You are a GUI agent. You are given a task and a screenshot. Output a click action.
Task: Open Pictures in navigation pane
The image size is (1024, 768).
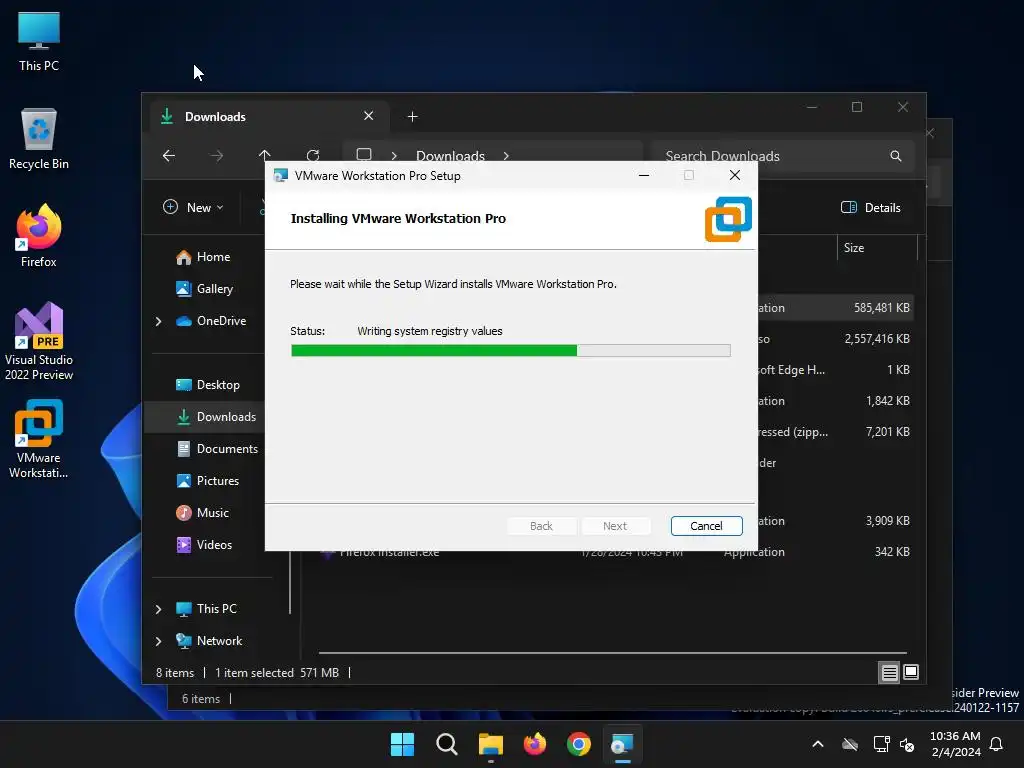click(208, 481)
